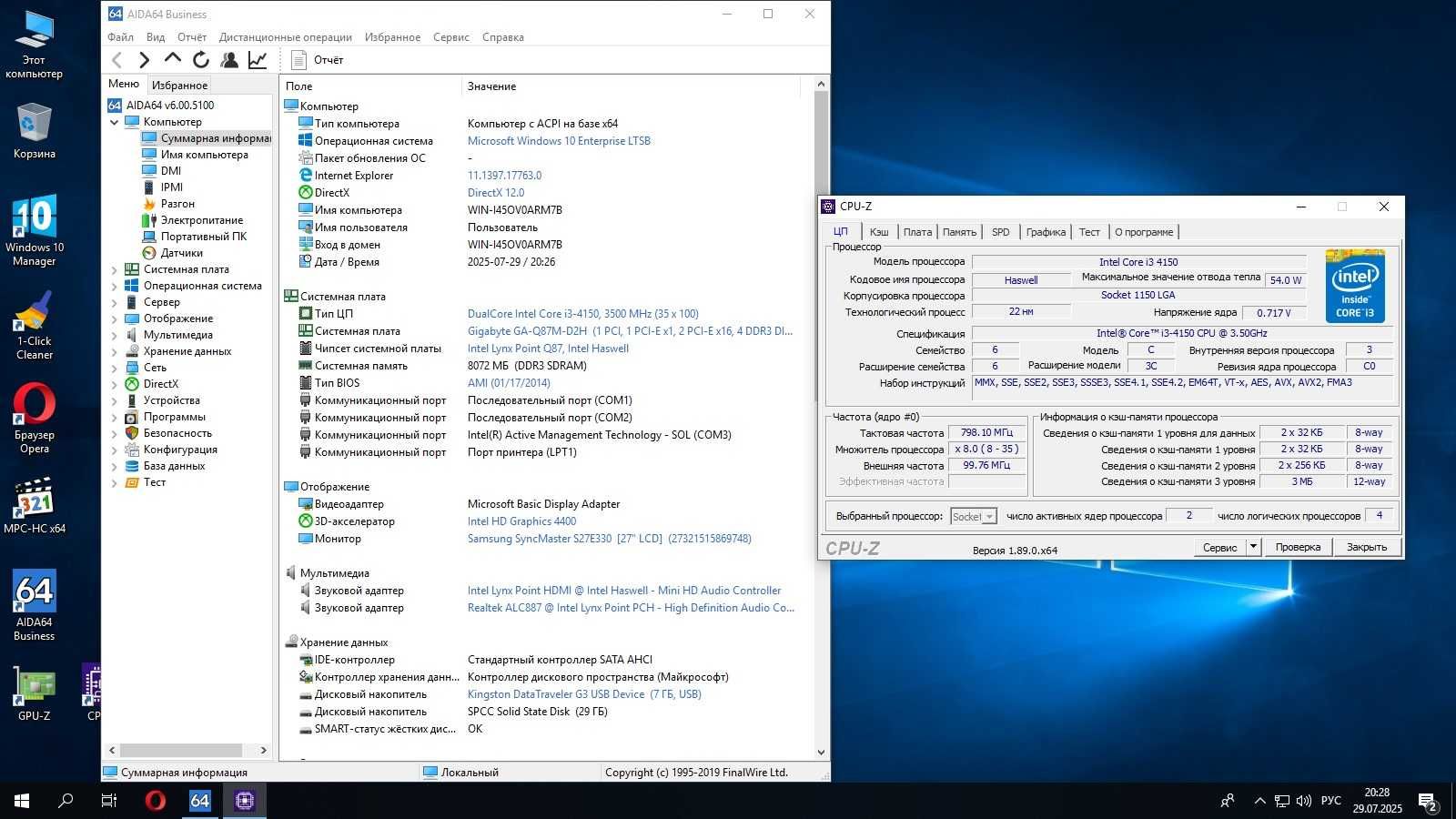Open the graph chart icon in AIDA64 toolbar
Screen dimensions: 1456x819
coord(258,60)
